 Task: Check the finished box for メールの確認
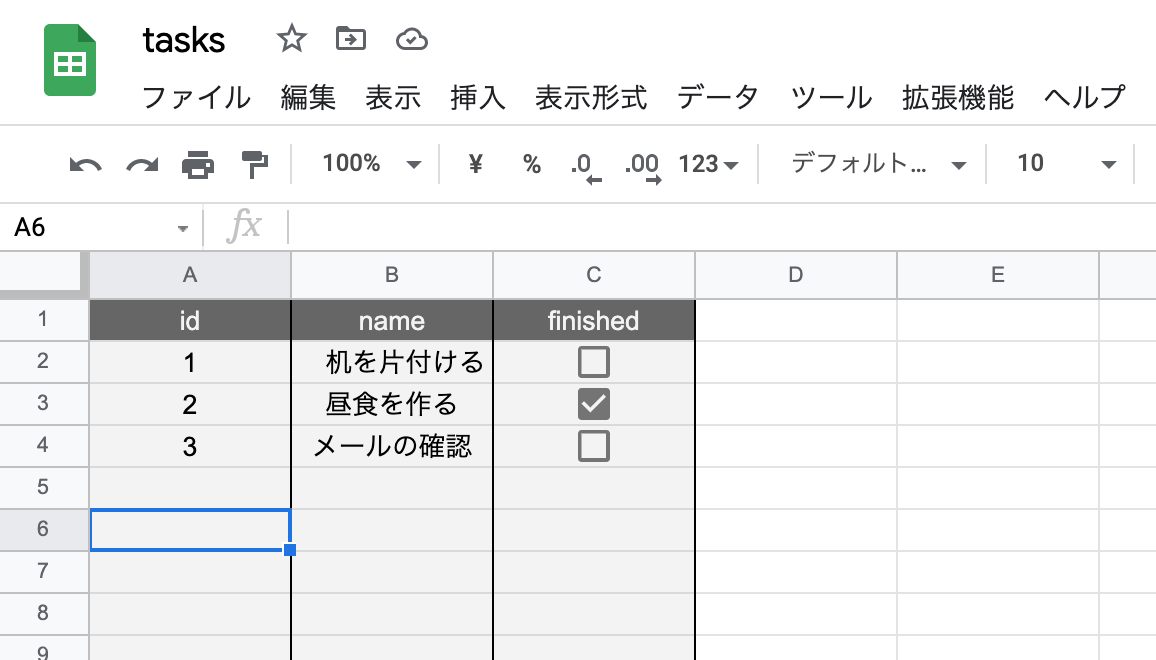[x=593, y=446]
